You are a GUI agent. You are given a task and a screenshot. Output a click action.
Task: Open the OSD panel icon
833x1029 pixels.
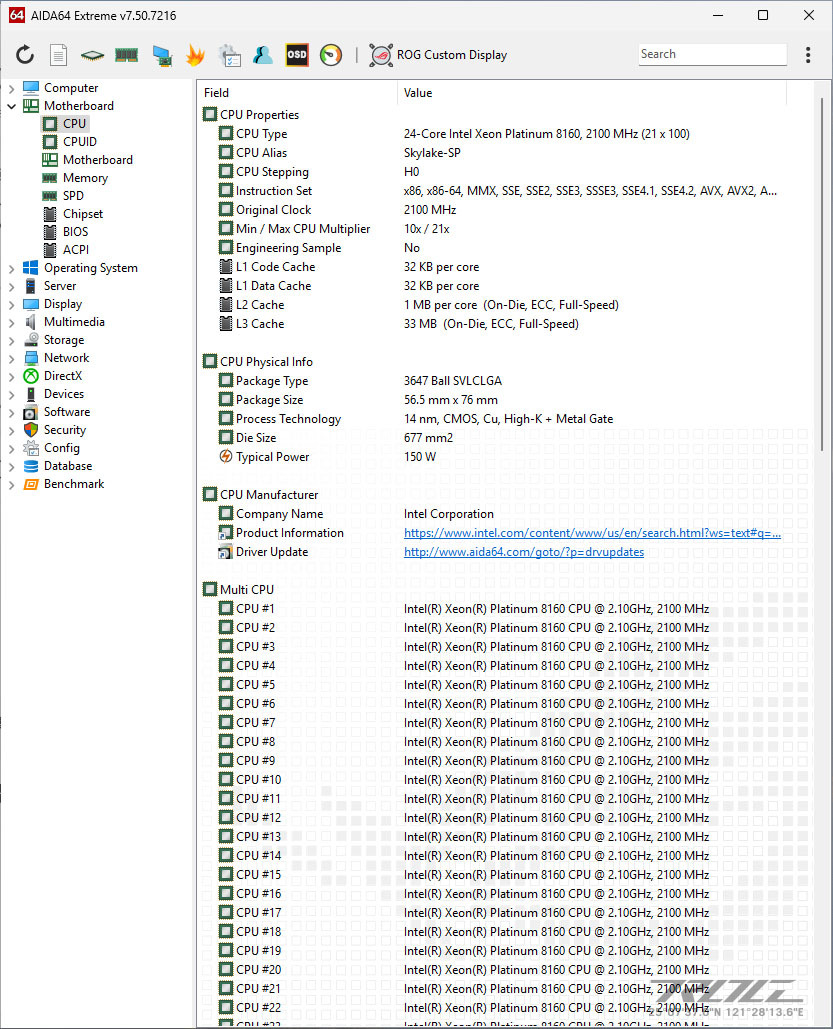(x=297, y=54)
